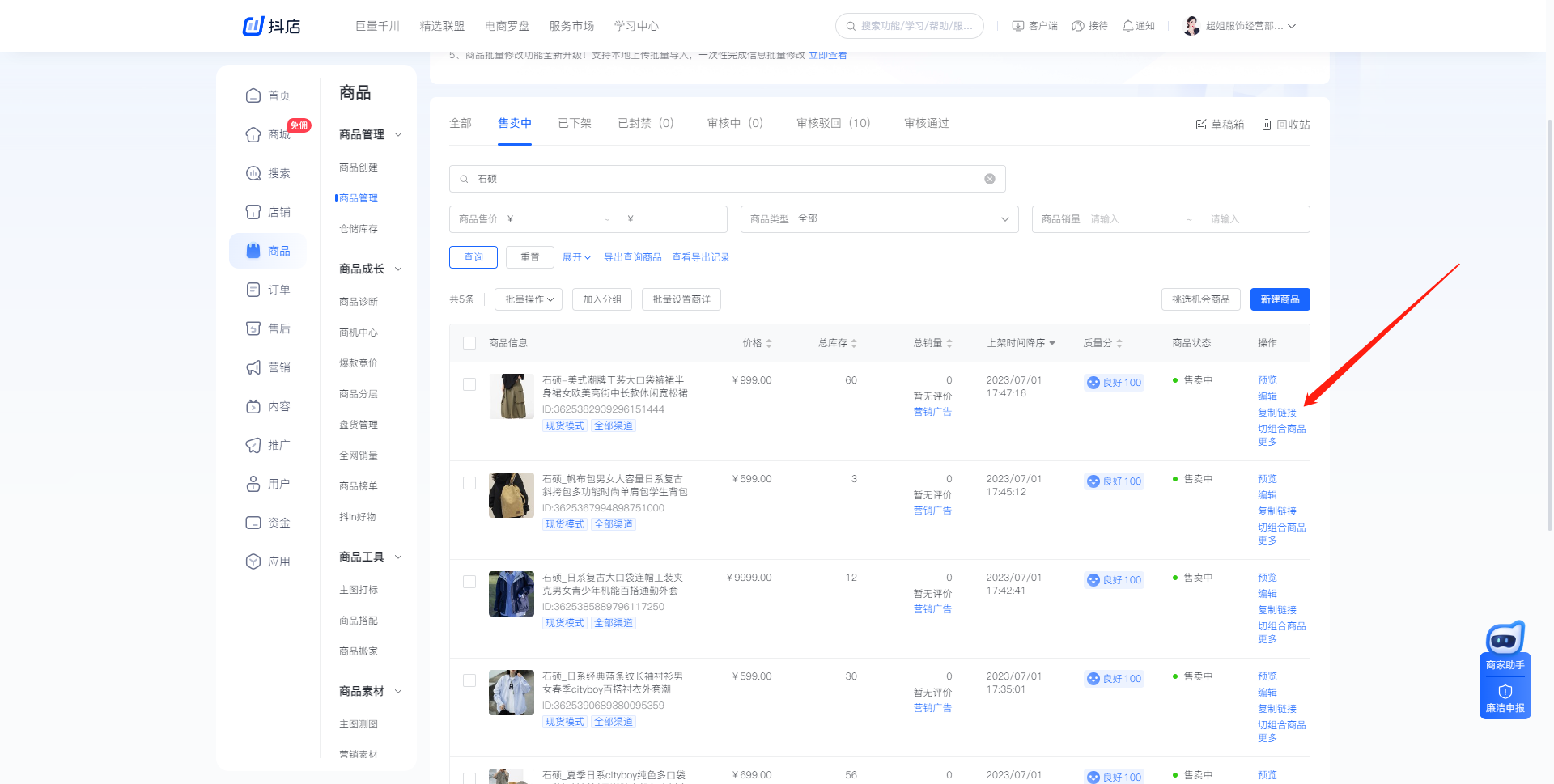Open 草稿箱 drafts box icon
Image resolution: width=1554 pixels, height=784 pixels.
point(1201,125)
